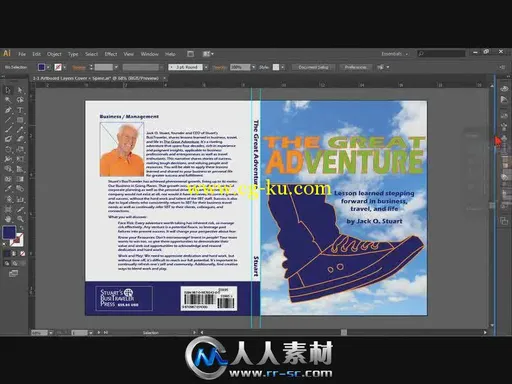The height and width of the screenshot is (384, 512).
Task: Enable Draw Behind mode
Action: pyautogui.click(x=14, y=263)
